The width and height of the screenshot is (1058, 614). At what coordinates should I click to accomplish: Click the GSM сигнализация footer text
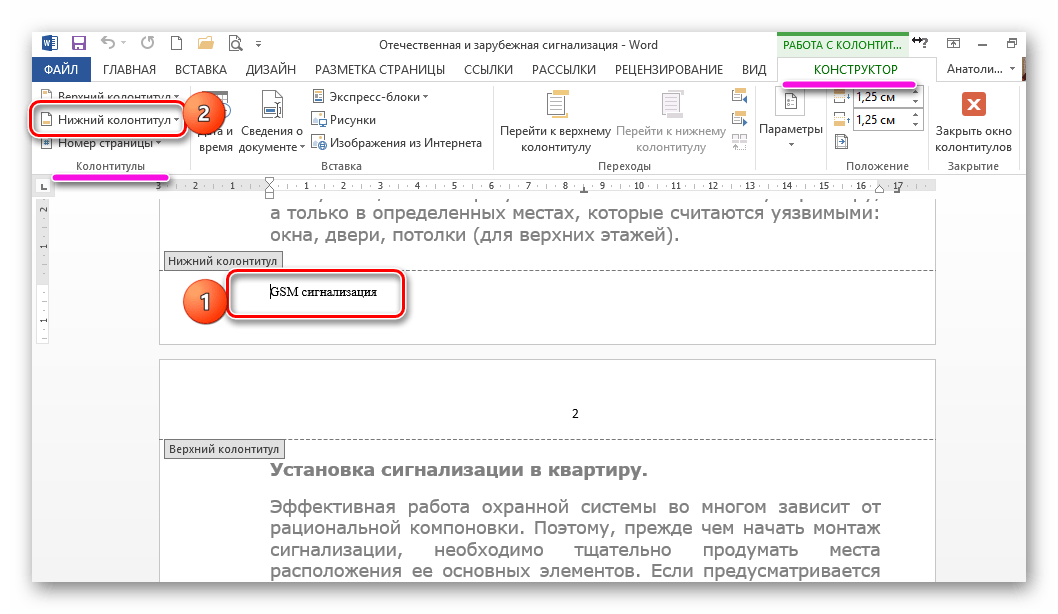click(x=323, y=293)
